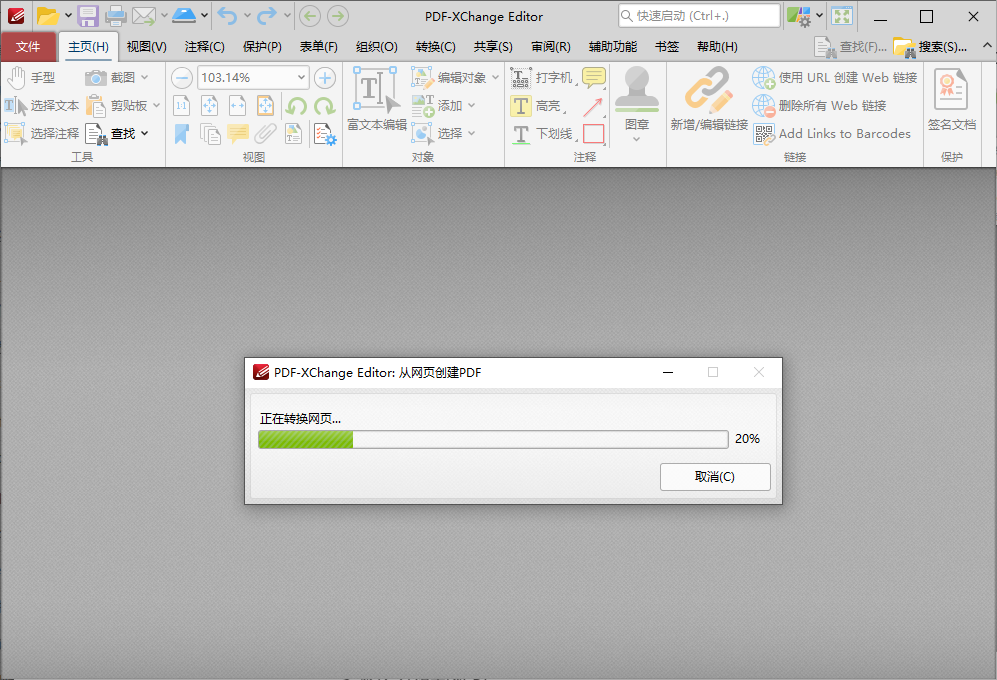Viewport: 997px width, 680px height.
Task: Use the 截图 snapshot tool
Action: [x=119, y=76]
